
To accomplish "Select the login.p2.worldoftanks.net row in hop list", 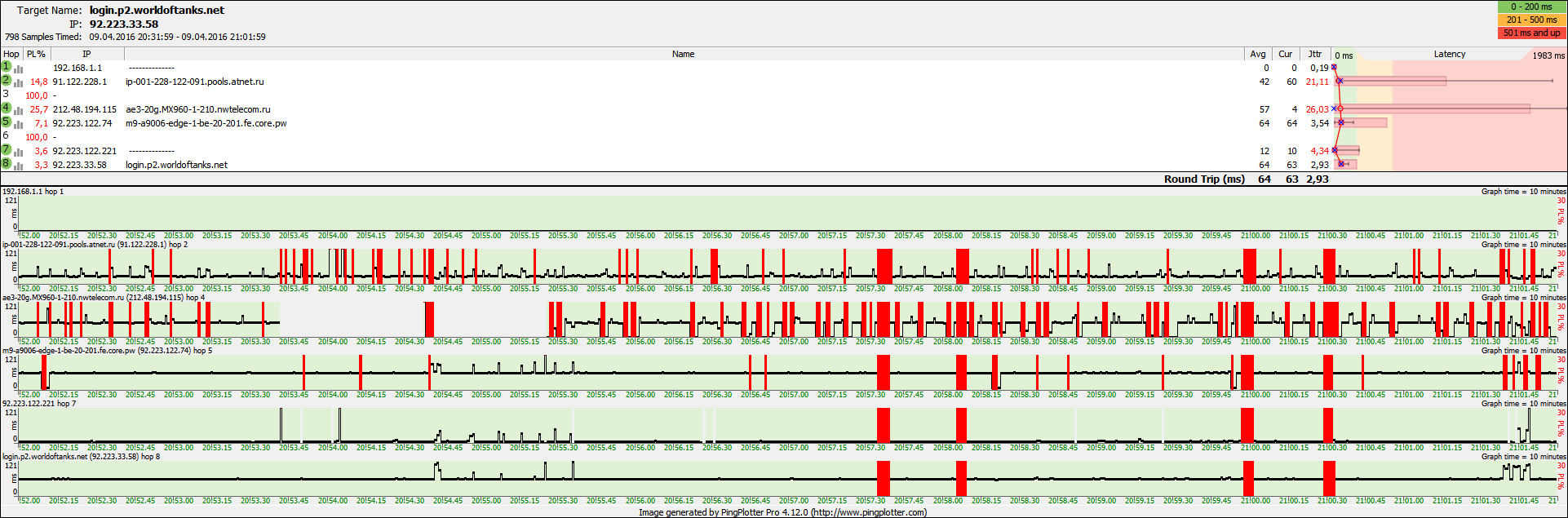I will click(x=176, y=165).
